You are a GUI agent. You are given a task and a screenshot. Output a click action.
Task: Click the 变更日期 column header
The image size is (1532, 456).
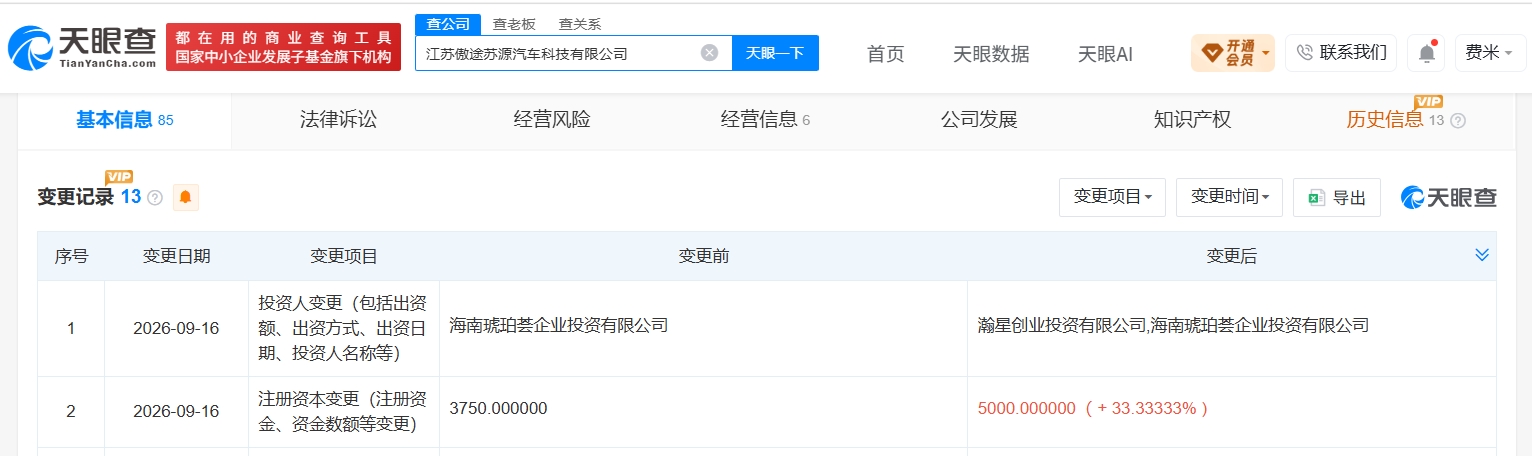point(176,256)
